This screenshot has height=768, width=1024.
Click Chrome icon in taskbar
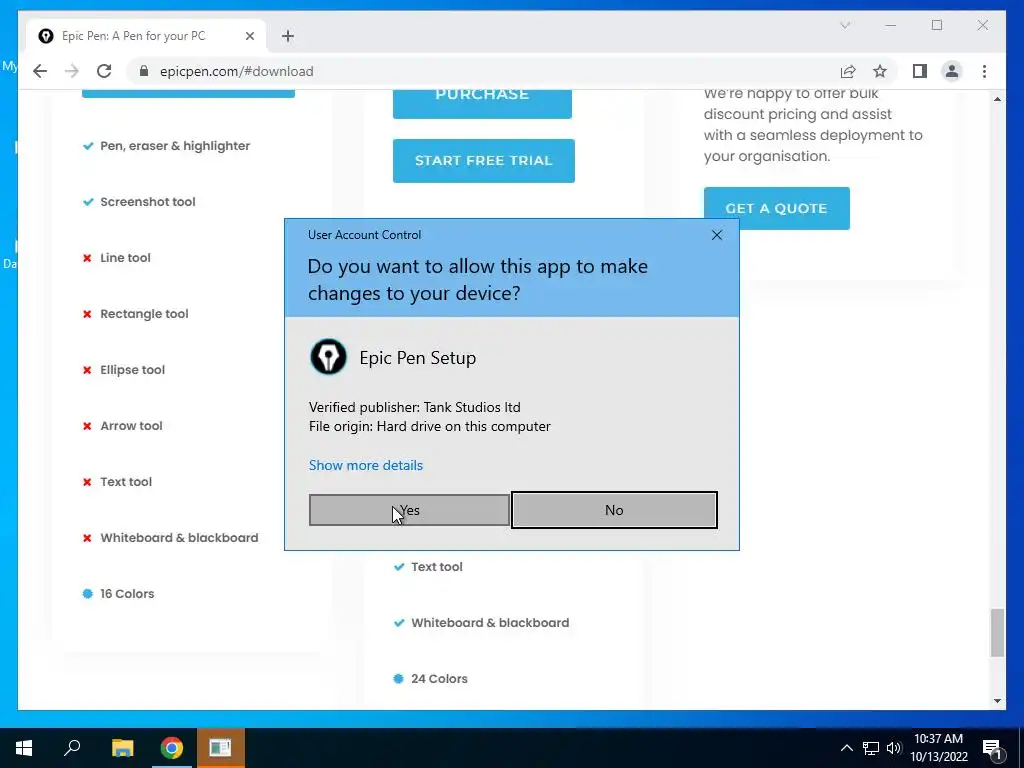coord(172,748)
